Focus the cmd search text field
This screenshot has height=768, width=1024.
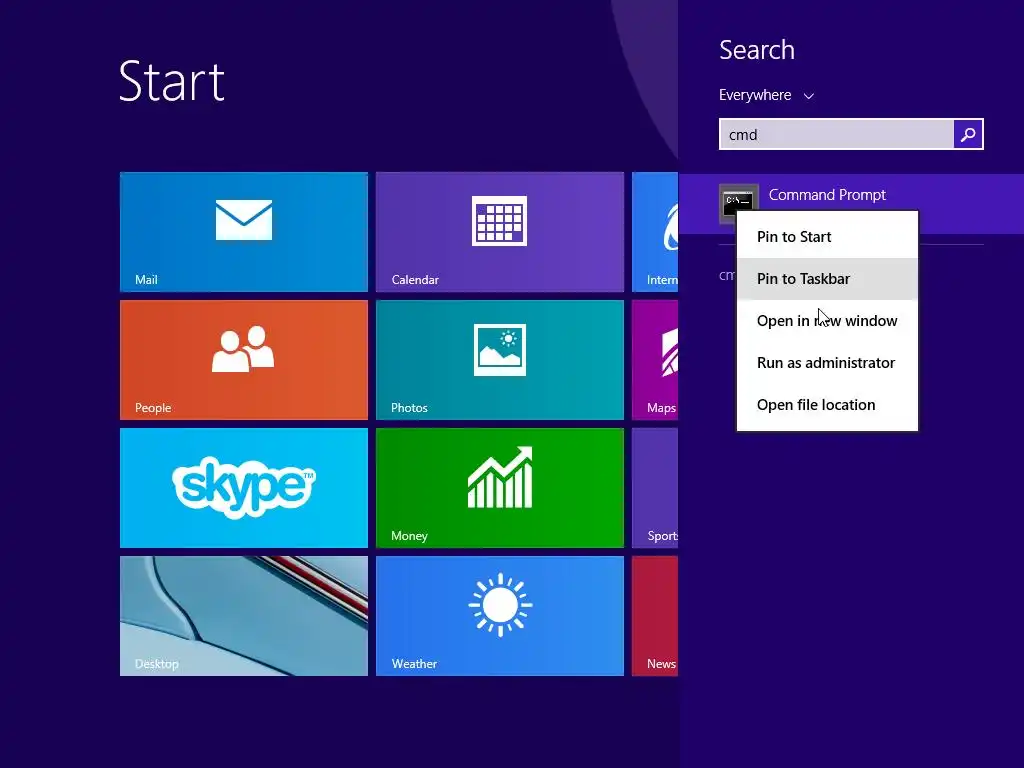pyautogui.click(x=837, y=135)
